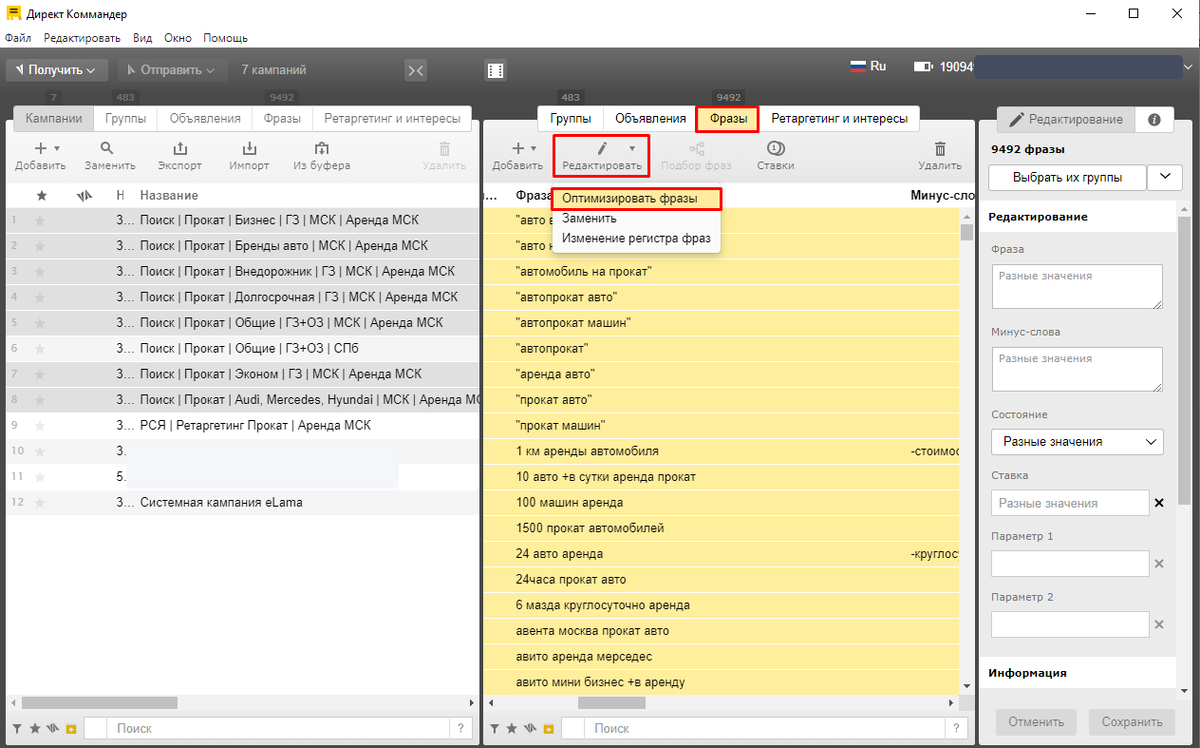The height and width of the screenshot is (748, 1200).
Task: Open dropdown arrow beside Добавить in phrases panel
Action: click(534, 148)
